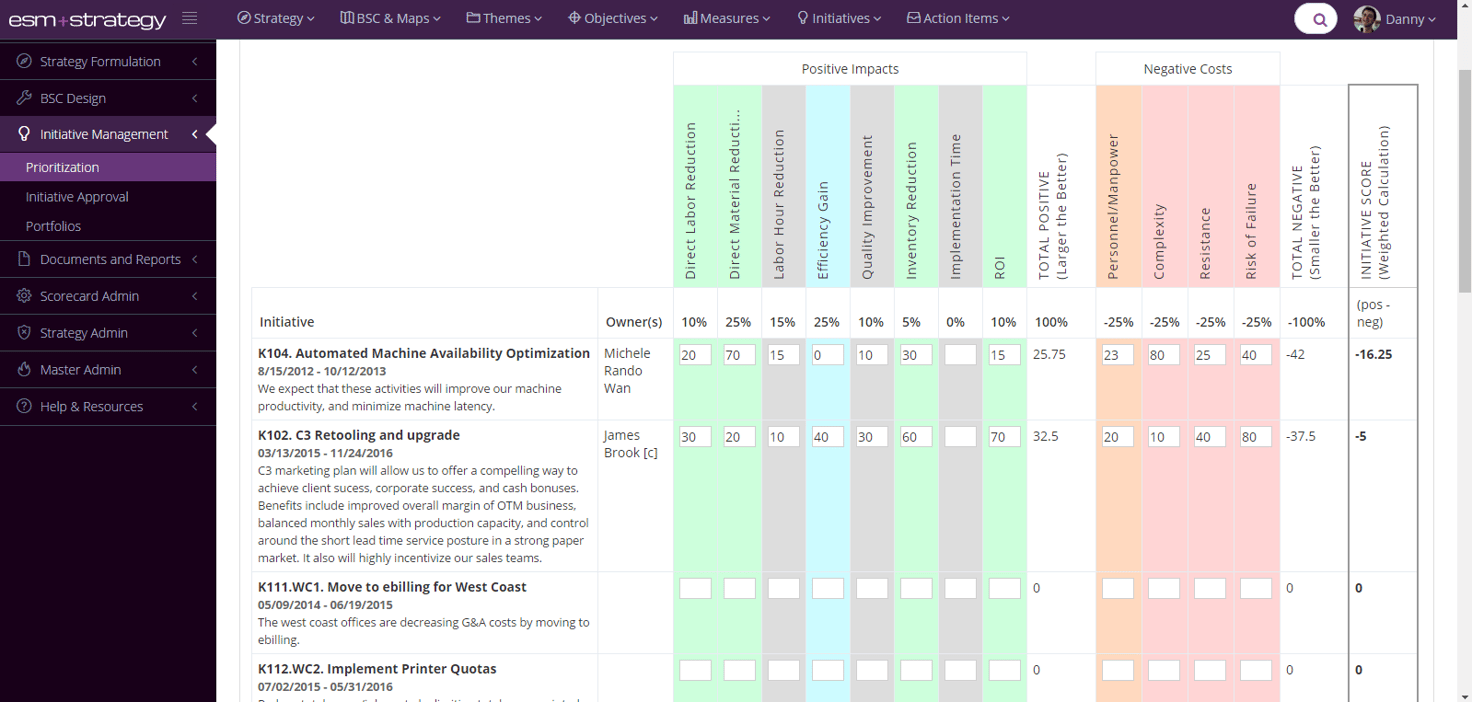The height and width of the screenshot is (702, 1472).
Task: Expand the Objectives navigation dropdown
Action: point(612,17)
